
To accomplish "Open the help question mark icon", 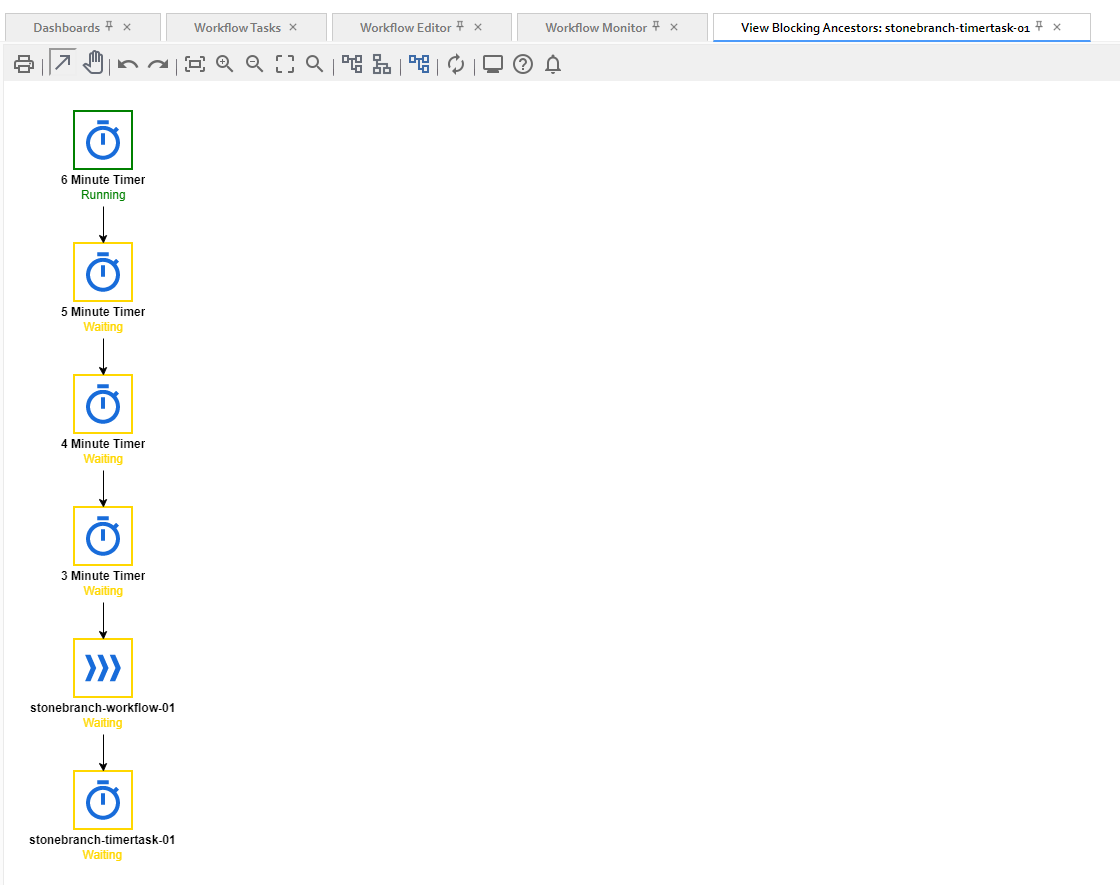I will tap(523, 65).
